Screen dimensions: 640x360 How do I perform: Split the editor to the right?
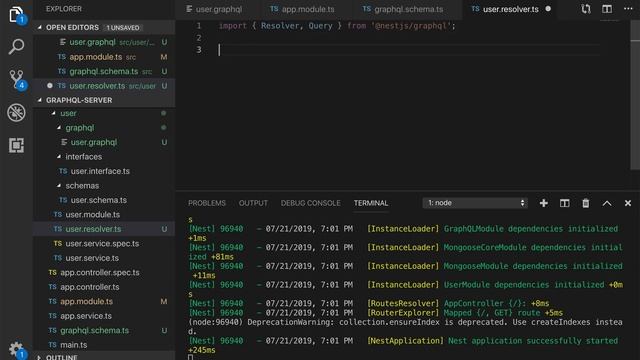point(607,9)
